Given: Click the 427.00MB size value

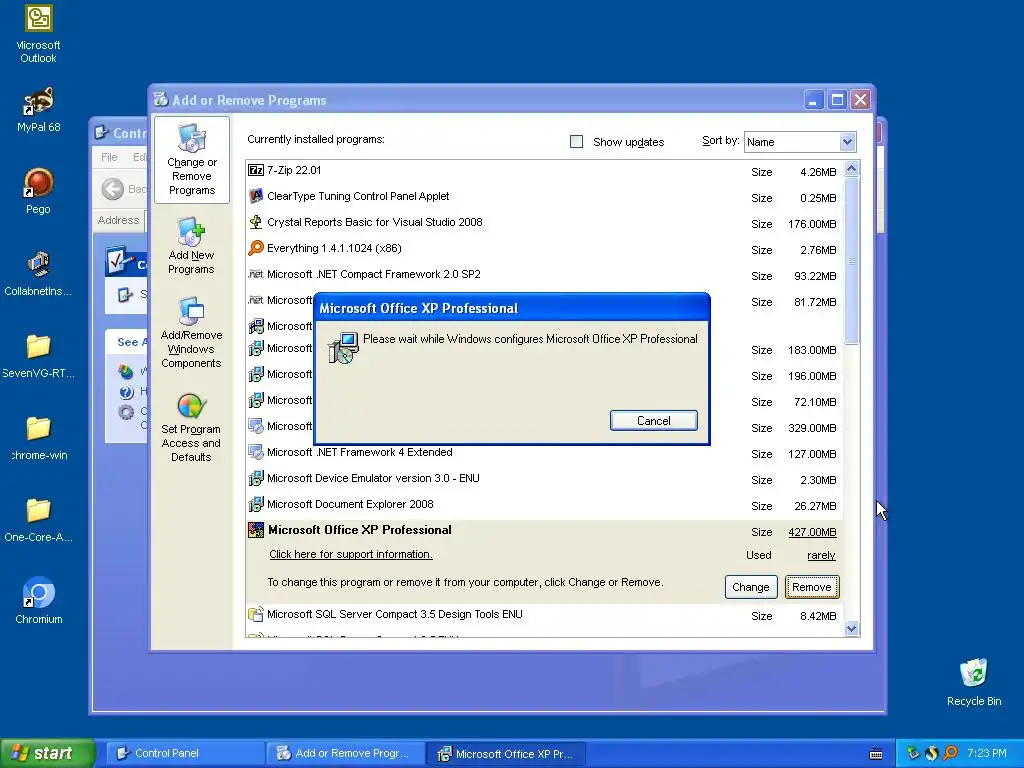Looking at the screenshot, I should [812, 532].
